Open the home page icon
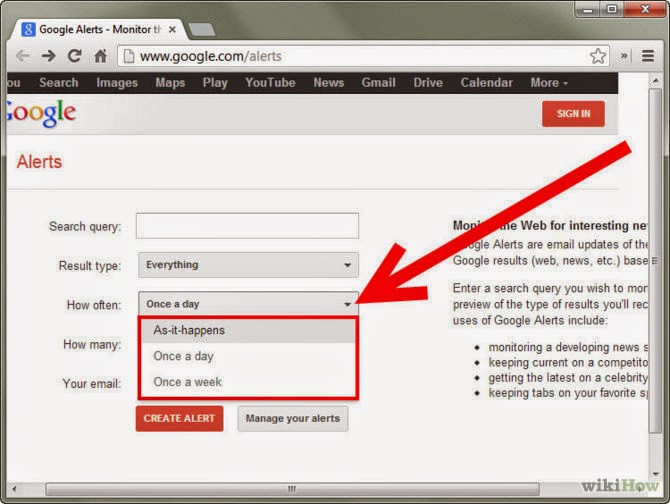 click(x=100, y=56)
